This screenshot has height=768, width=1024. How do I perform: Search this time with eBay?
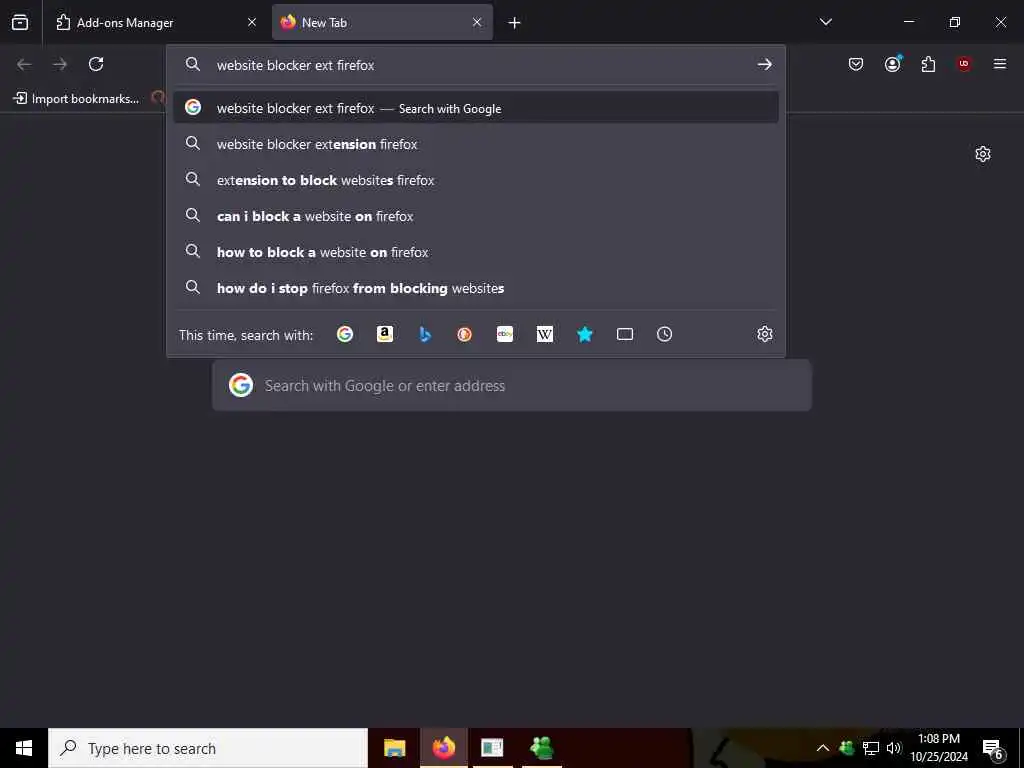[505, 334]
